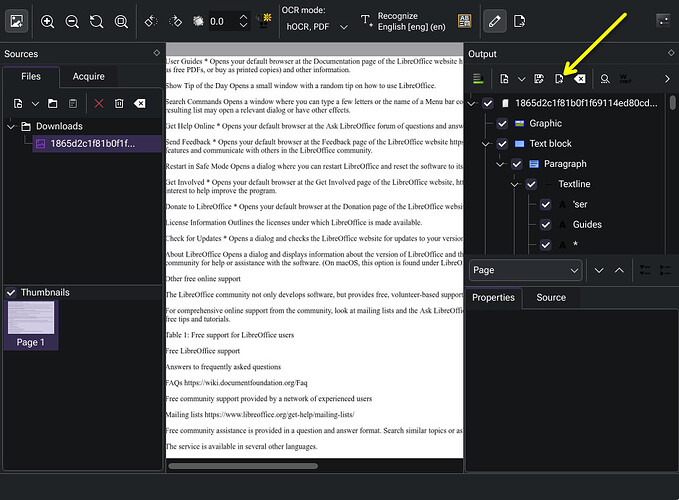Viewport: 679px width, 500px height.
Task: Select the rotate page icon in toolbar
Action: coord(97,21)
